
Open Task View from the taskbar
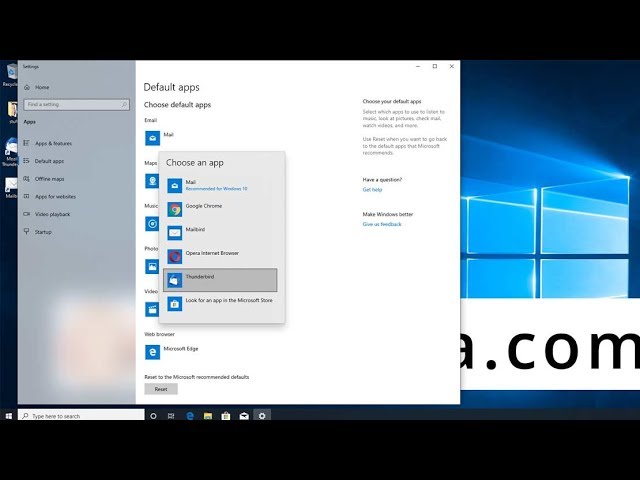click(x=171, y=416)
